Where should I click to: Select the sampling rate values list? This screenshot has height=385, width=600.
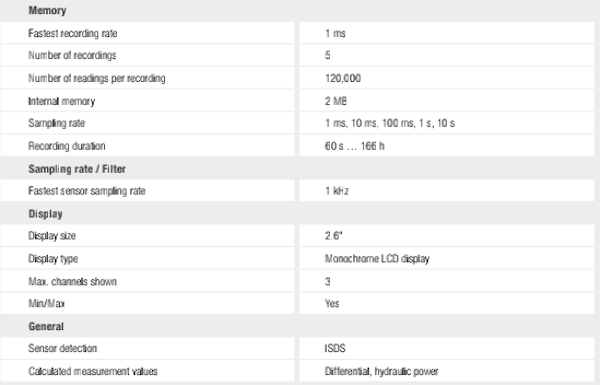click(390, 123)
